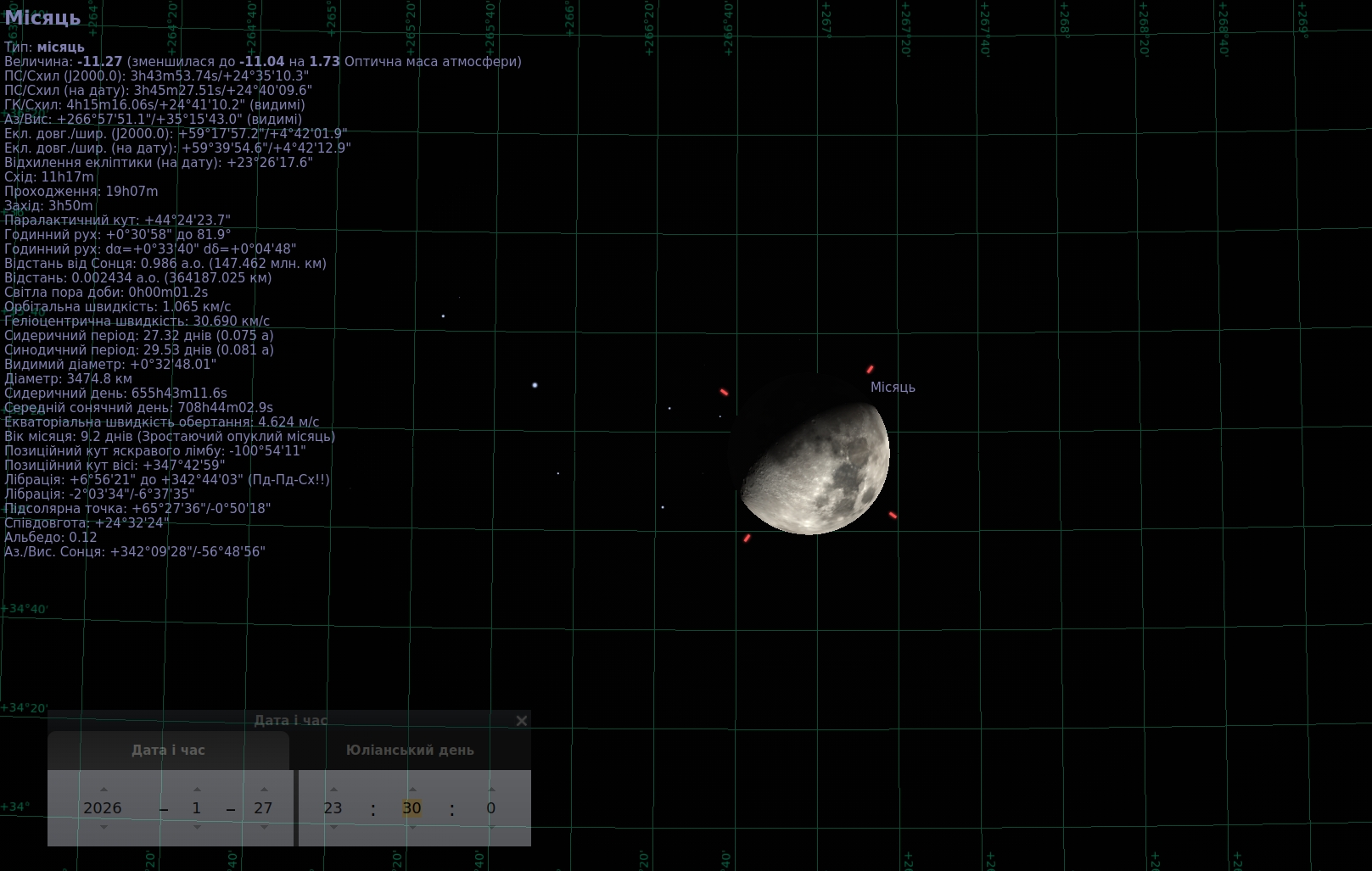This screenshot has width=1372, height=871.
Task: Click the Захід: 3h50m set time line
Action: pos(48,206)
